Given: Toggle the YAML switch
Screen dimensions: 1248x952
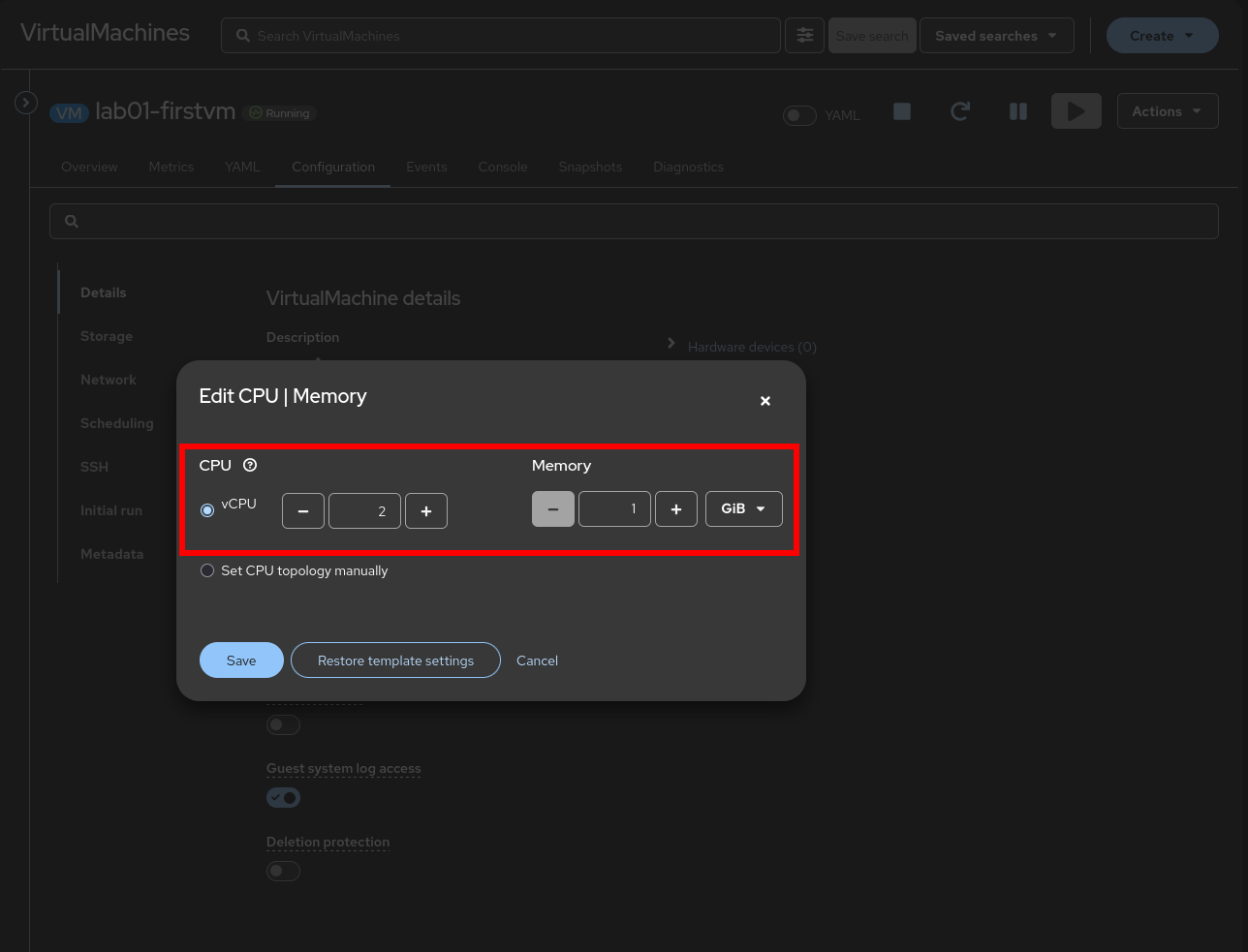Looking at the screenshot, I should click(799, 115).
